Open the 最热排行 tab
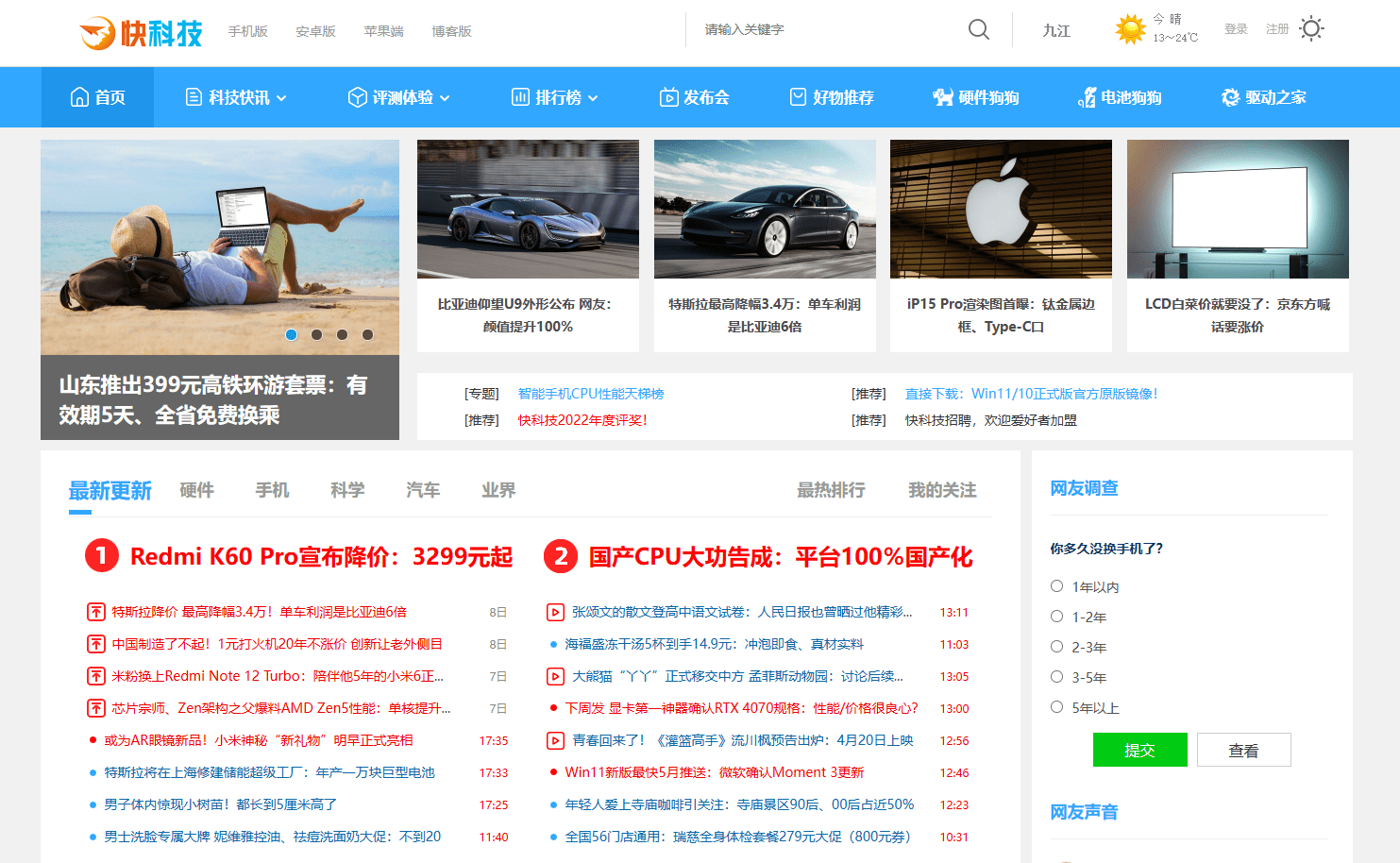1400x863 pixels. pos(832,490)
